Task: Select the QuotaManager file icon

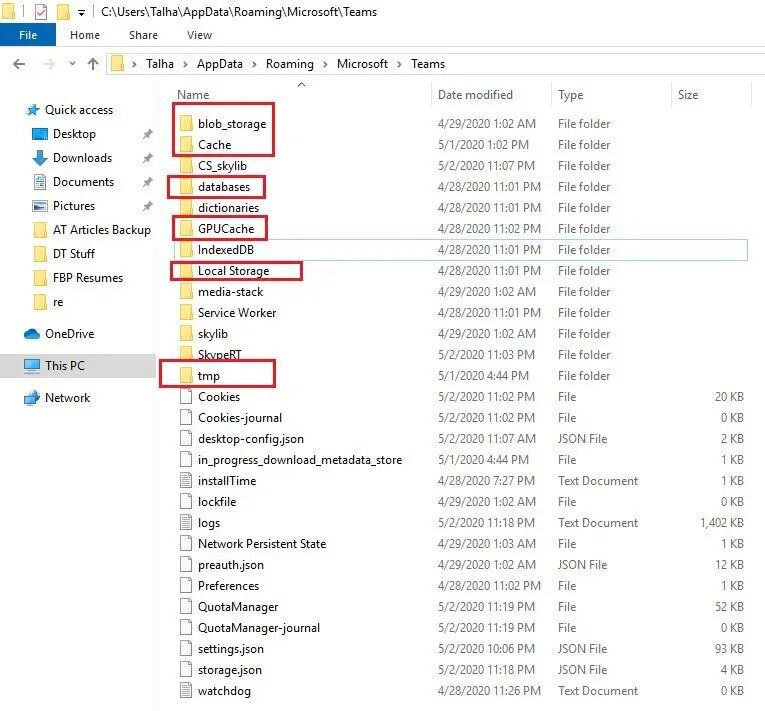Action: [x=186, y=606]
